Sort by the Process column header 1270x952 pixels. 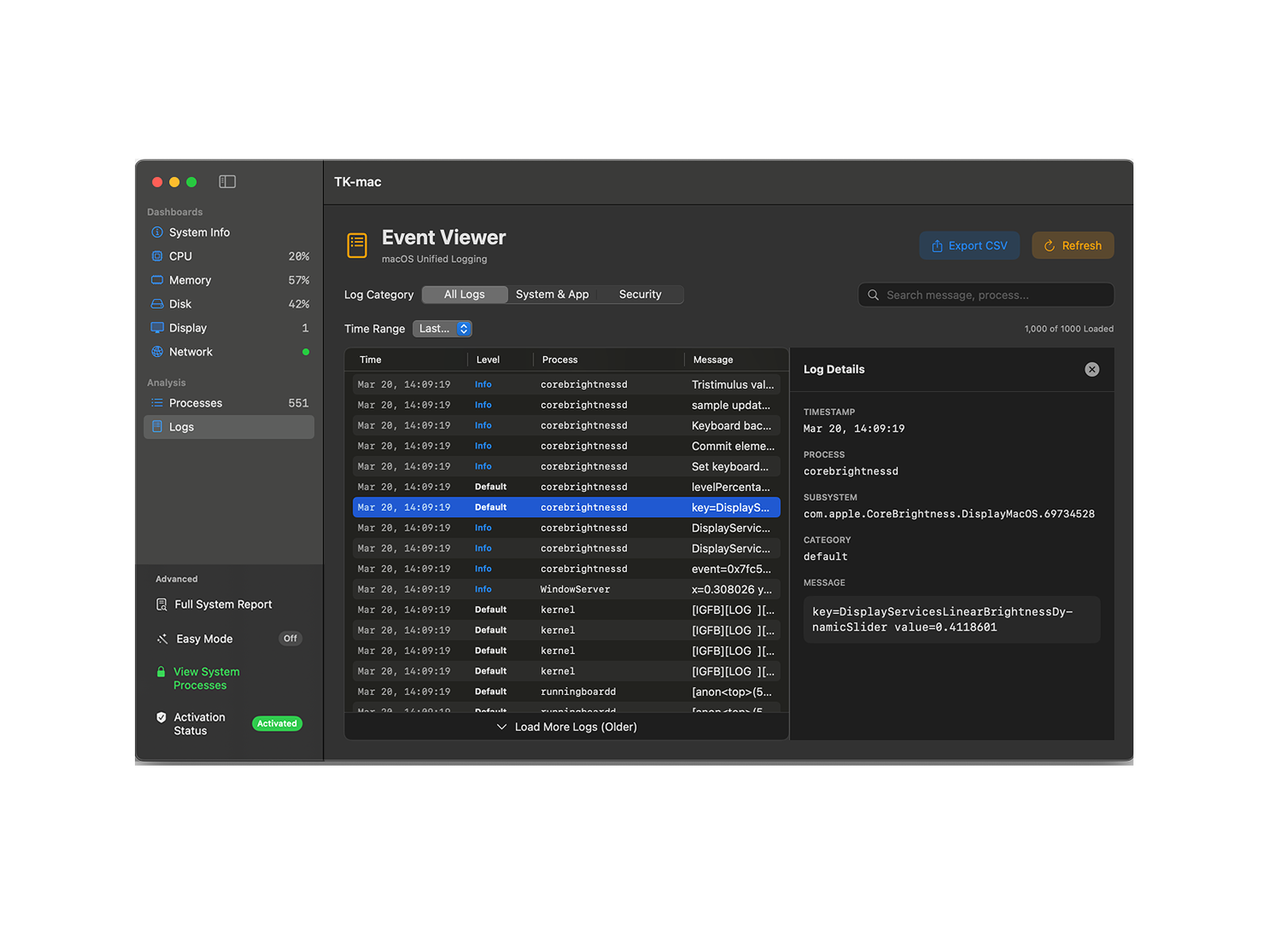pyautogui.click(x=560, y=360)
